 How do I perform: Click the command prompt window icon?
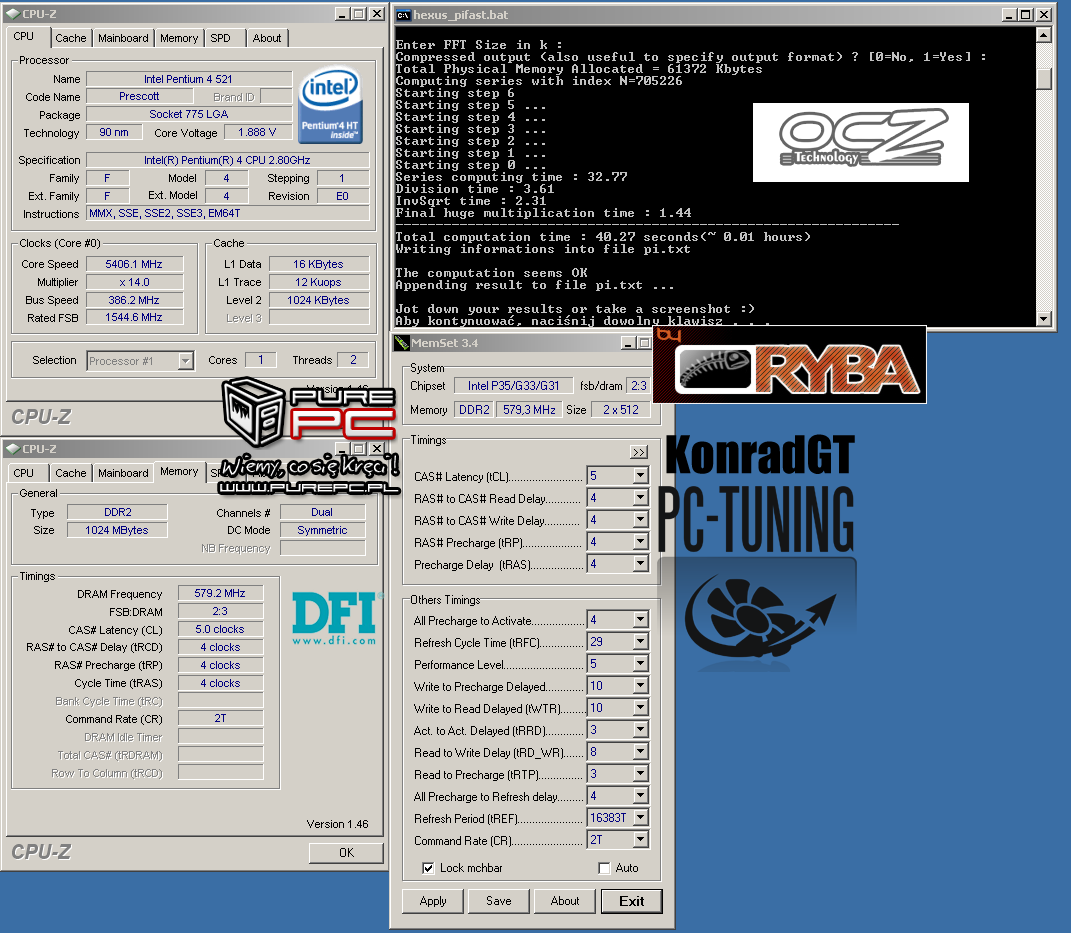[x=404, y=15]
